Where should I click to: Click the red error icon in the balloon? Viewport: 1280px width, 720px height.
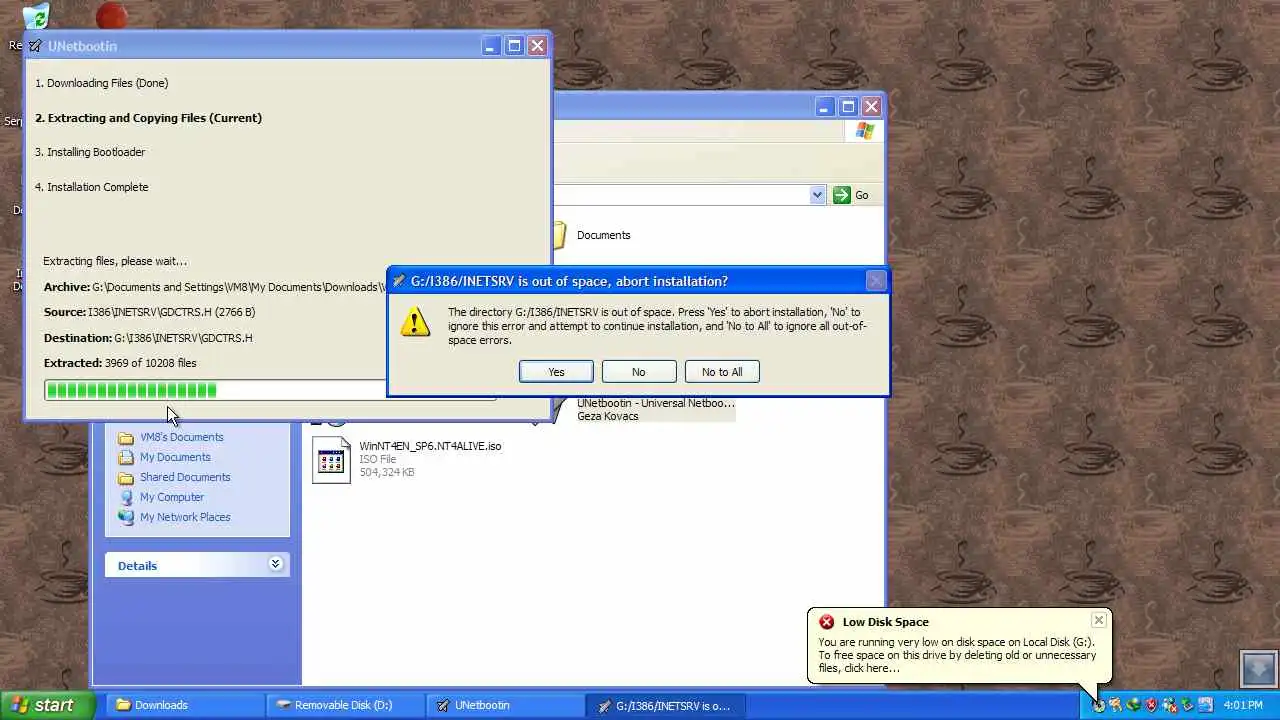826,622
